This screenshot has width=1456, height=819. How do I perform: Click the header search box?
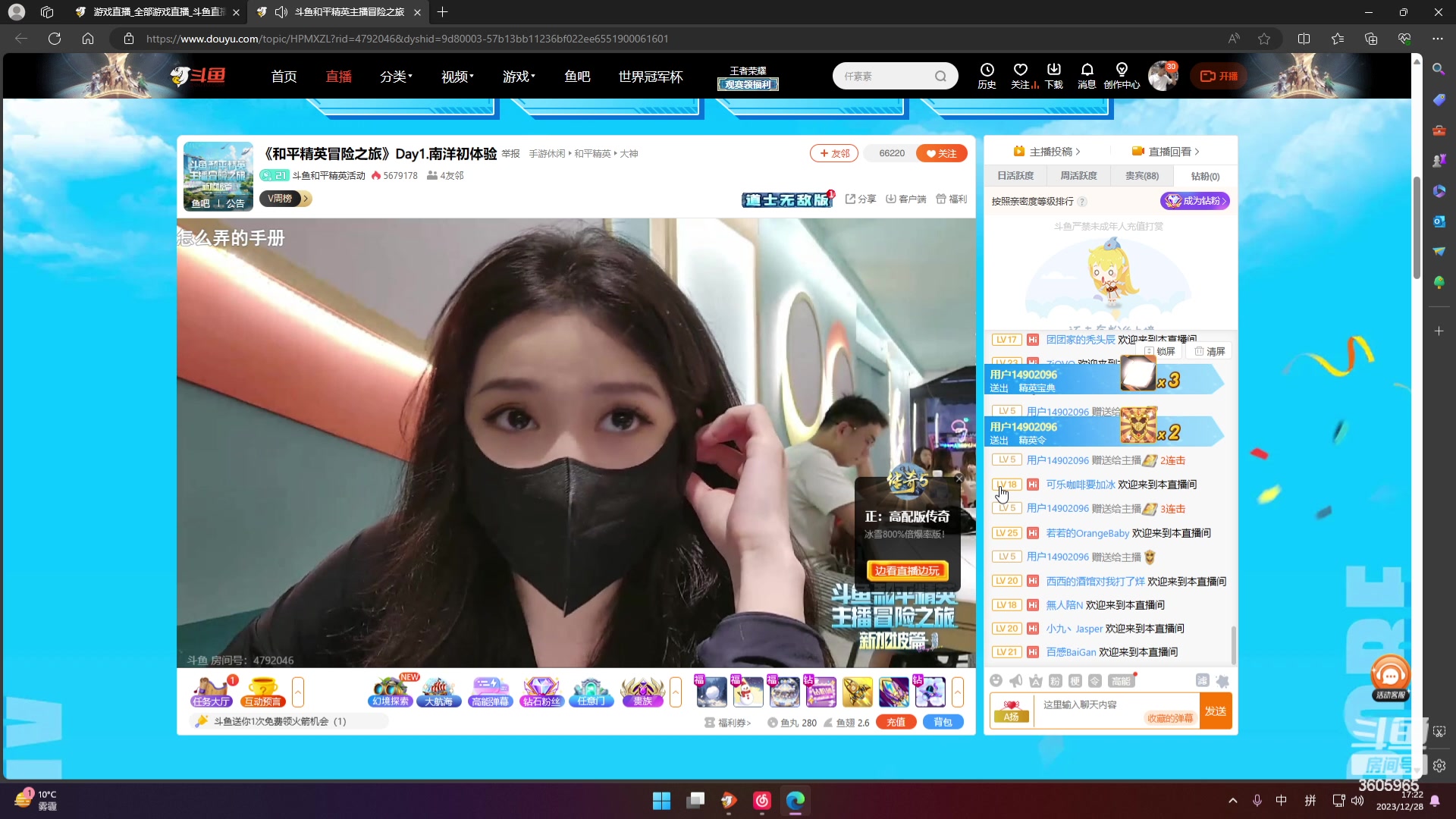click(x=895, y=76)
